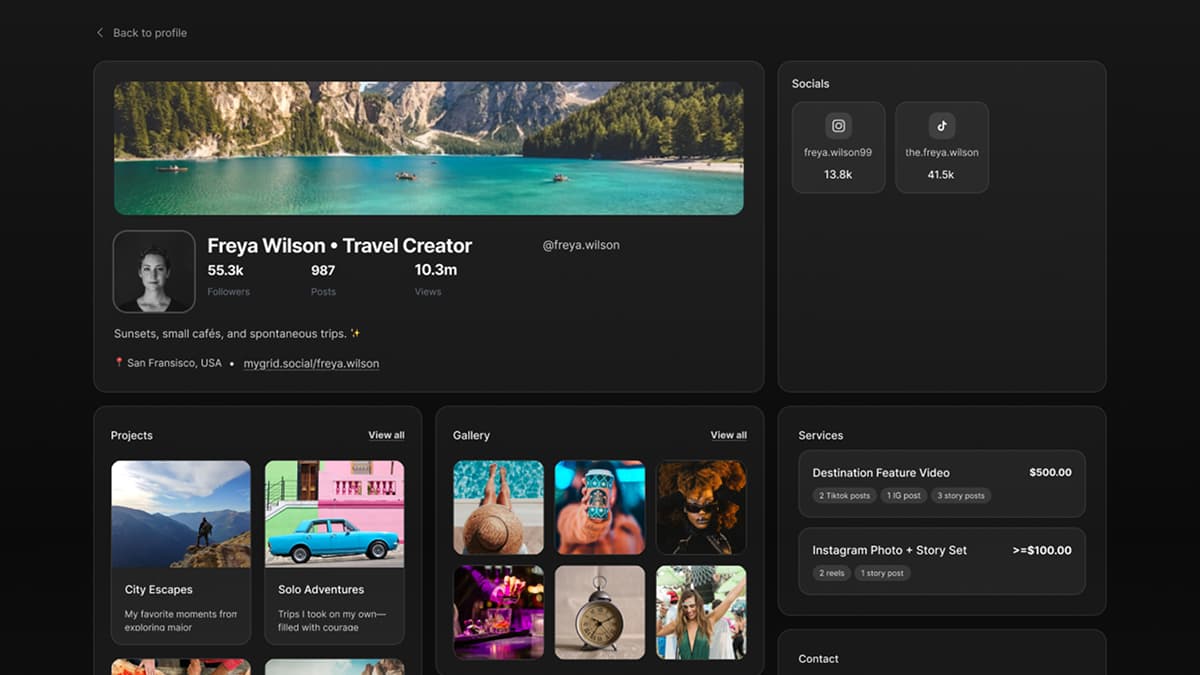Click the sparkle emoji in the bio

[355, 333]
